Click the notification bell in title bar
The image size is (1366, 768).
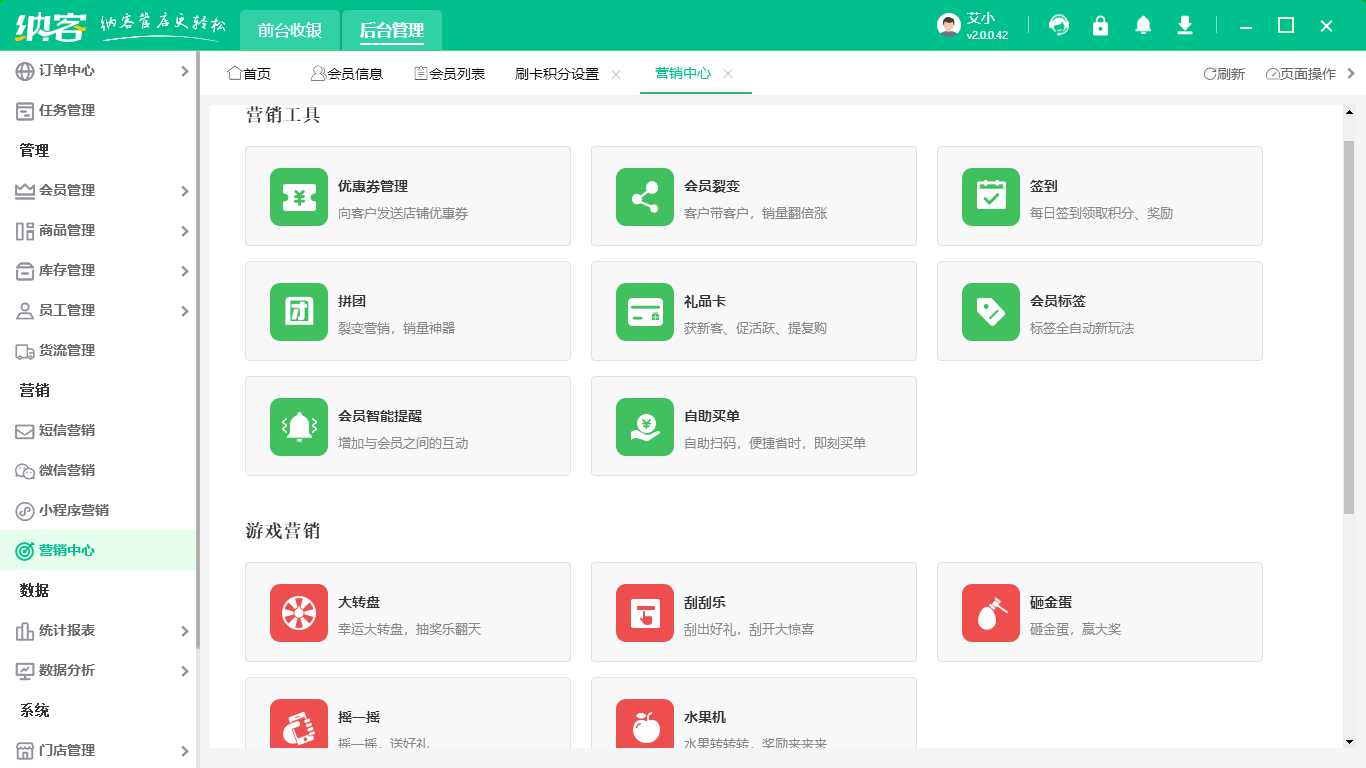[1143, 26]
